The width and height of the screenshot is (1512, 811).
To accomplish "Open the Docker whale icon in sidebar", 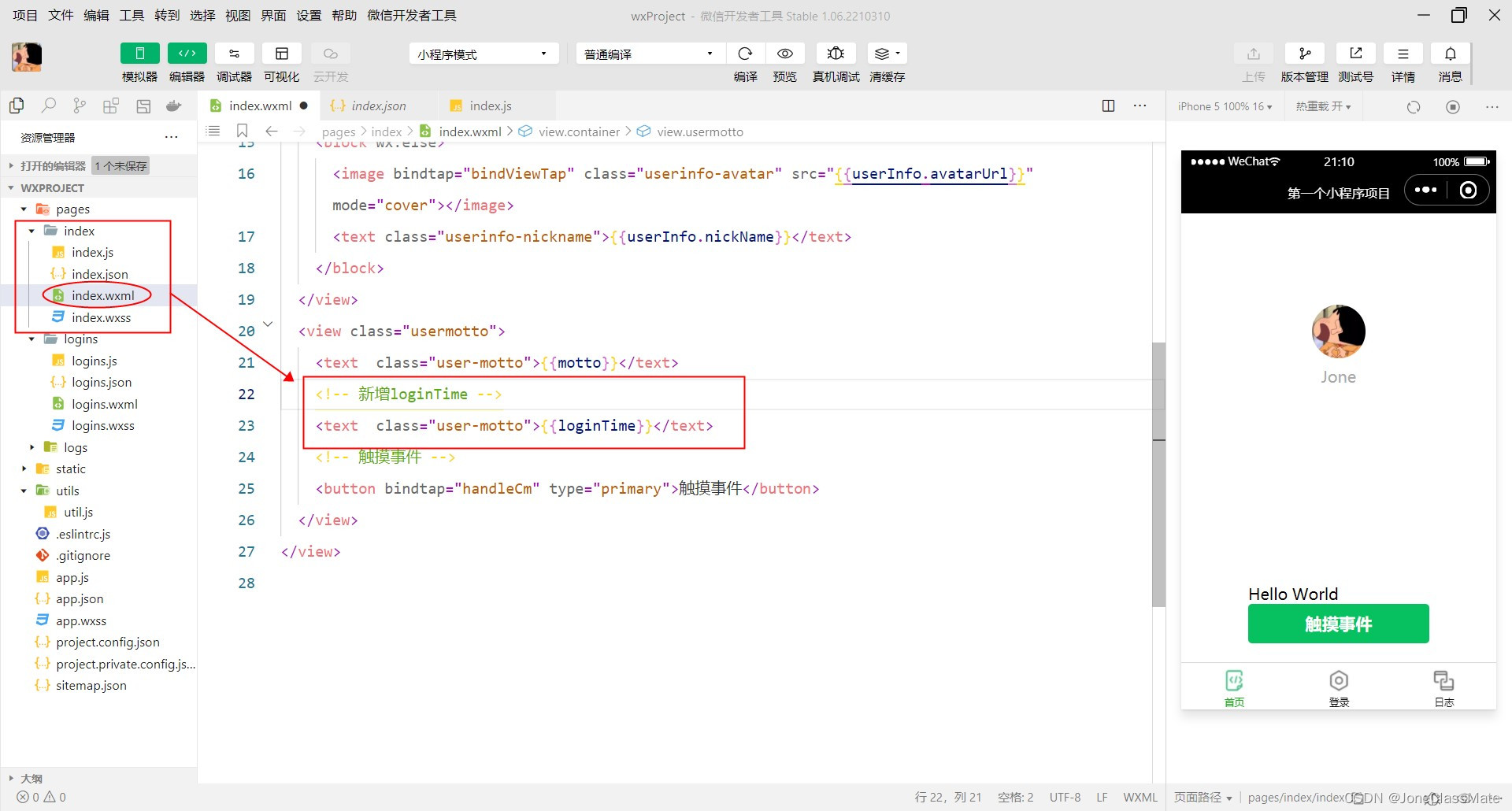I will (x=174, y=106).
